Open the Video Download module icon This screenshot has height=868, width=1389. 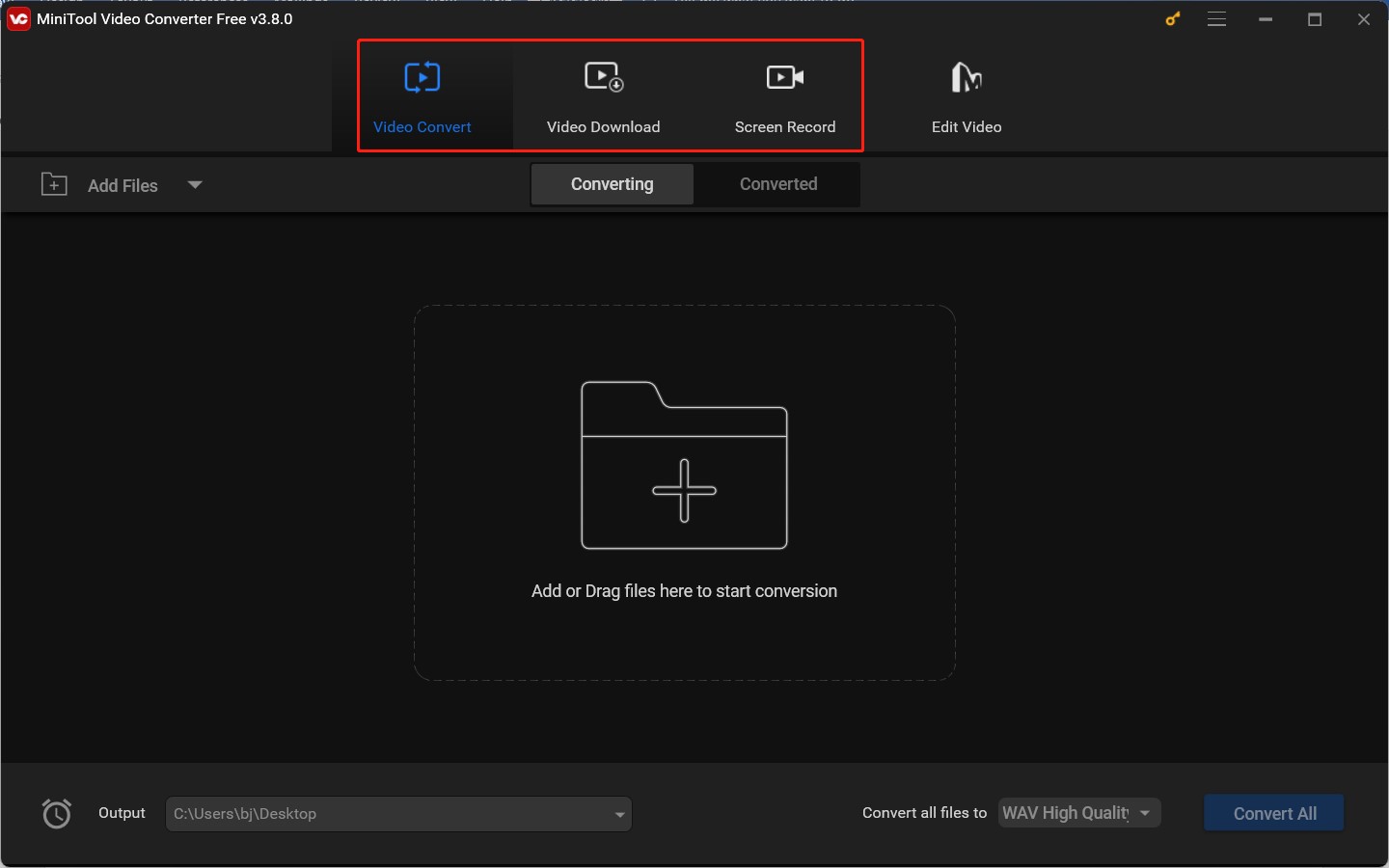pos(605,77)
